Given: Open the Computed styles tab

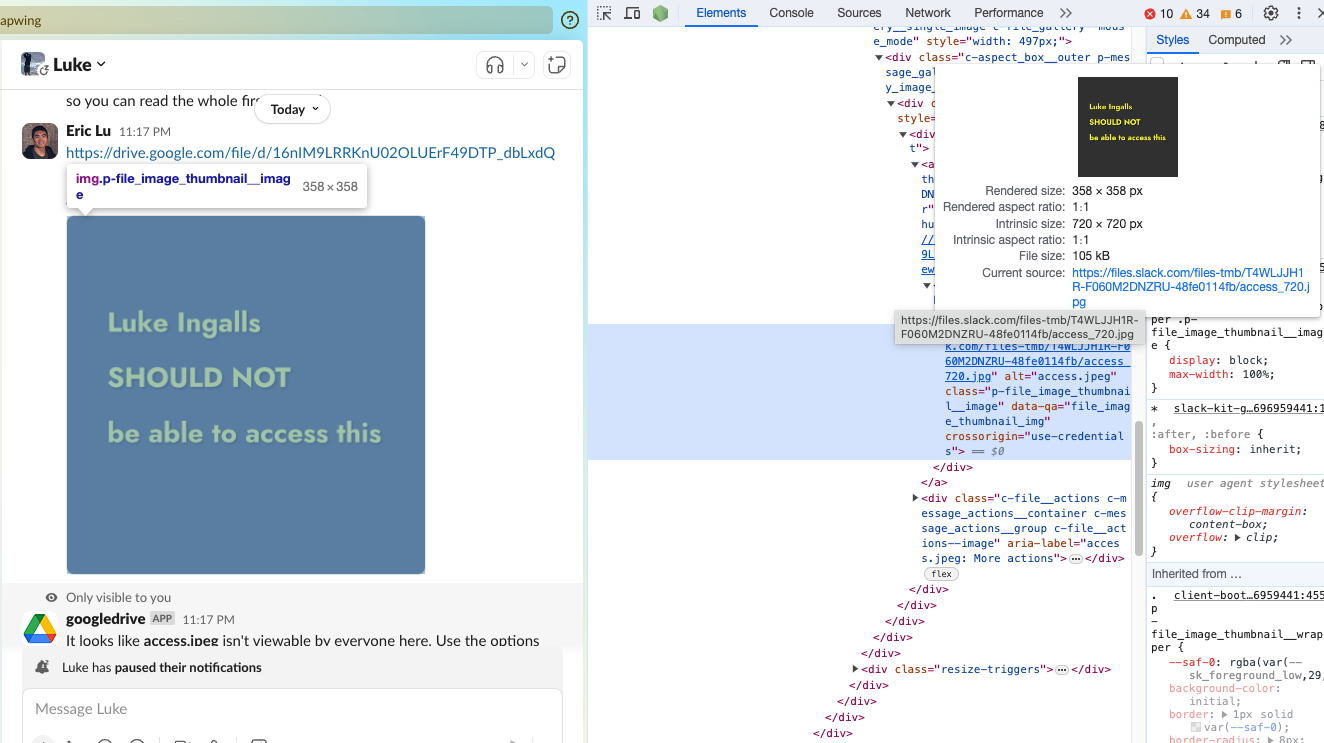Looking at the screenshot, I should tap(1236, 40).
